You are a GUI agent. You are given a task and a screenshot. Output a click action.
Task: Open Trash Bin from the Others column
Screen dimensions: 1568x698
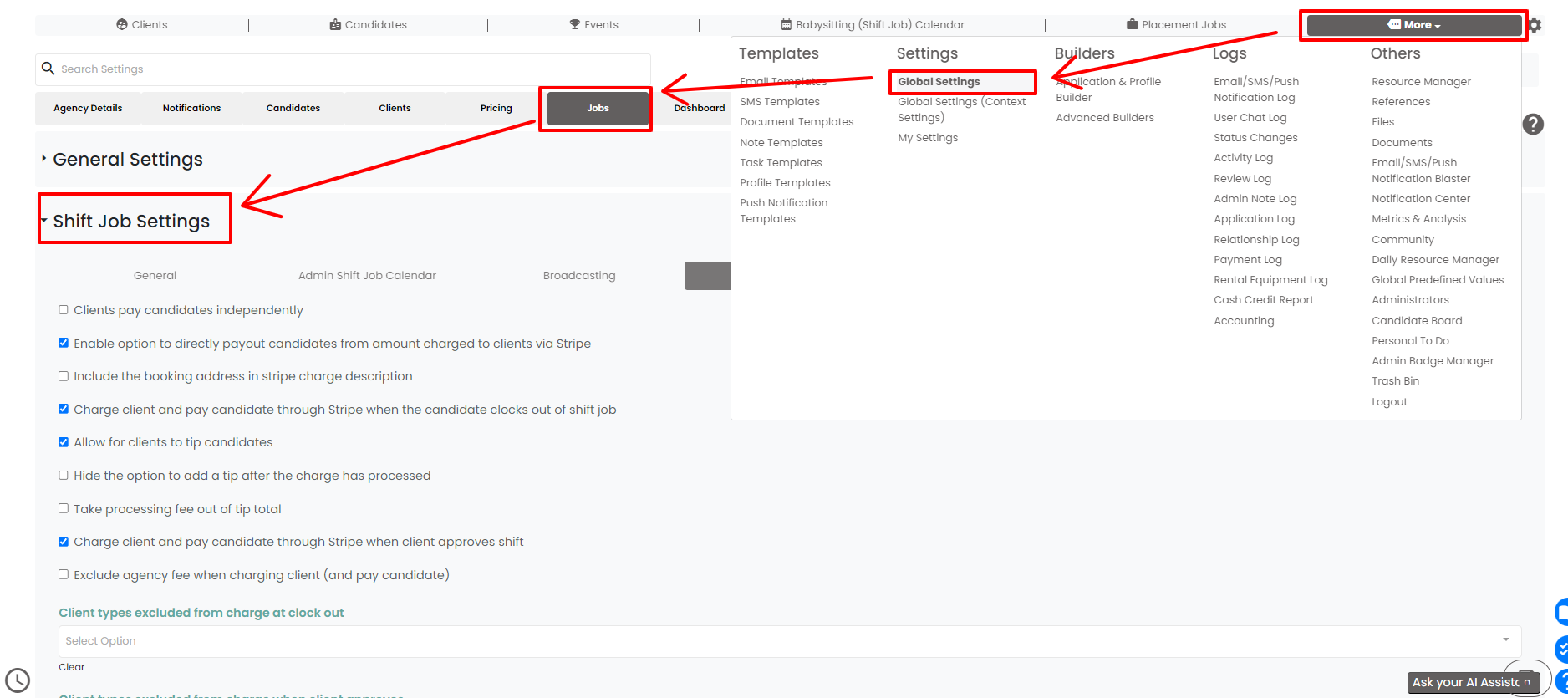coord(1395,381)
